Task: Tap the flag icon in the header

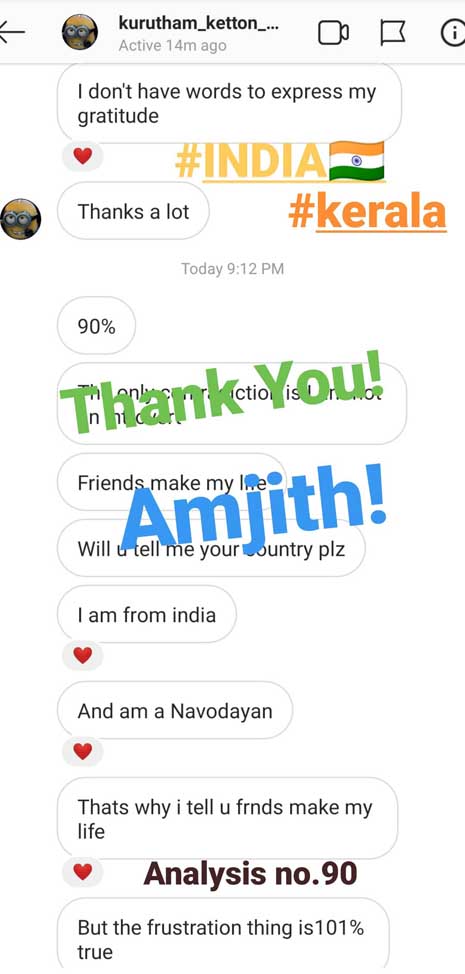Action: tap(392, 32)
